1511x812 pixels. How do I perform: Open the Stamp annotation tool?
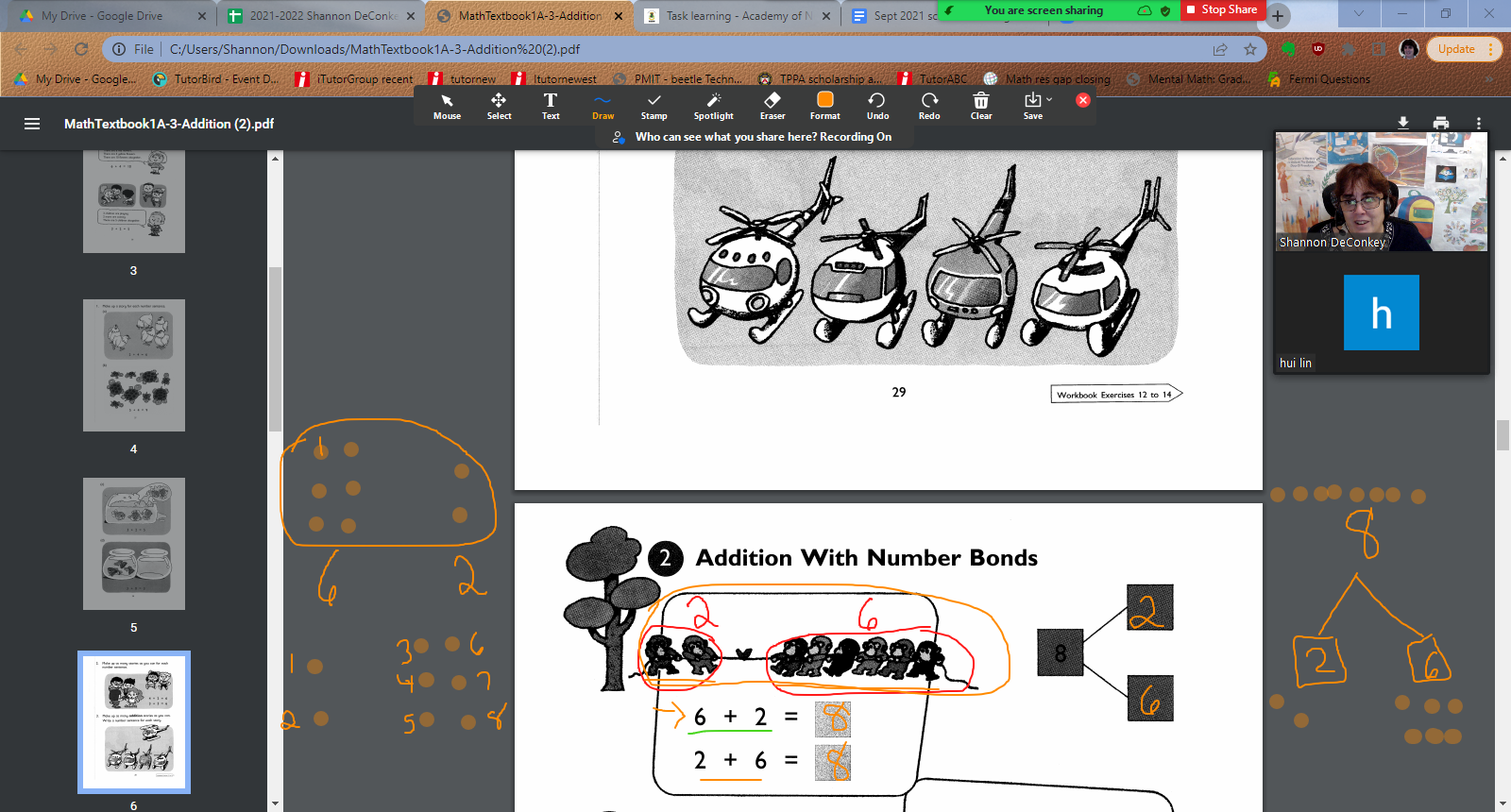click(x=654, y=107)
